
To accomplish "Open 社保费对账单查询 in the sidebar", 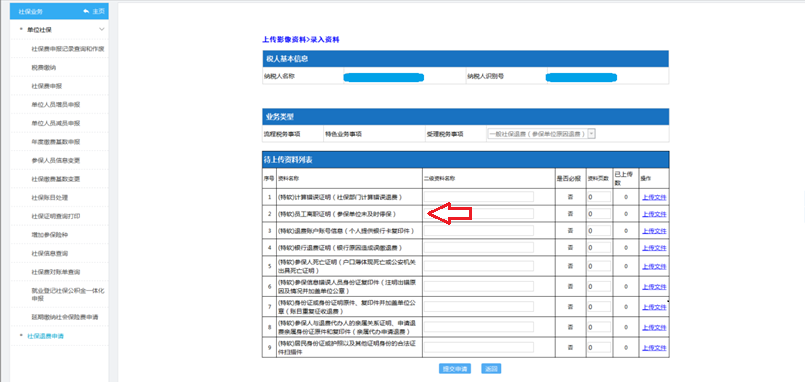I will (x=55, y=272).
